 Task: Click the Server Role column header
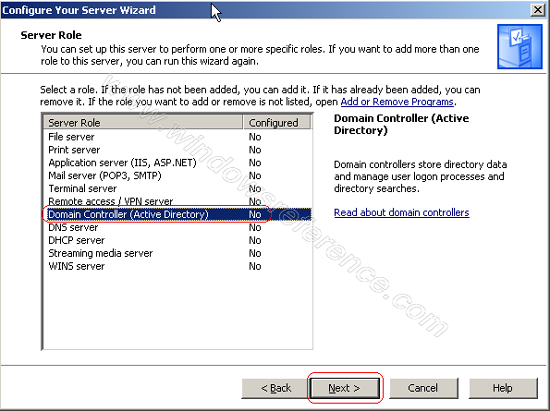point(143,123)
